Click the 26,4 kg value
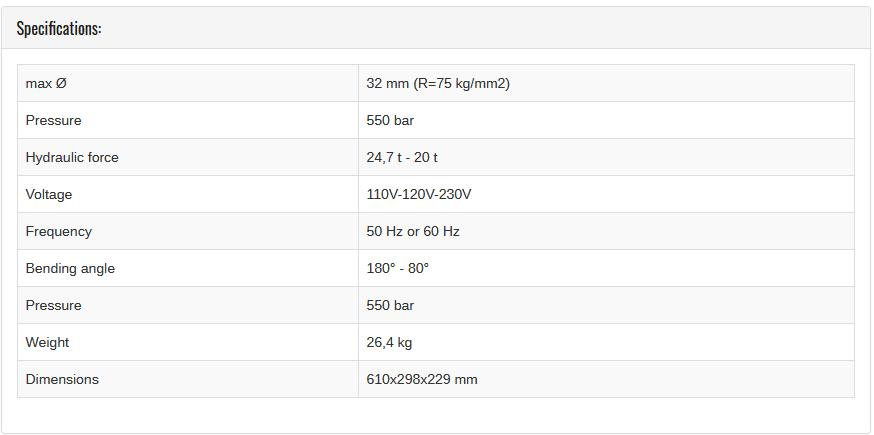This screenshot has height=435, width=874. (x=389, y=342)
